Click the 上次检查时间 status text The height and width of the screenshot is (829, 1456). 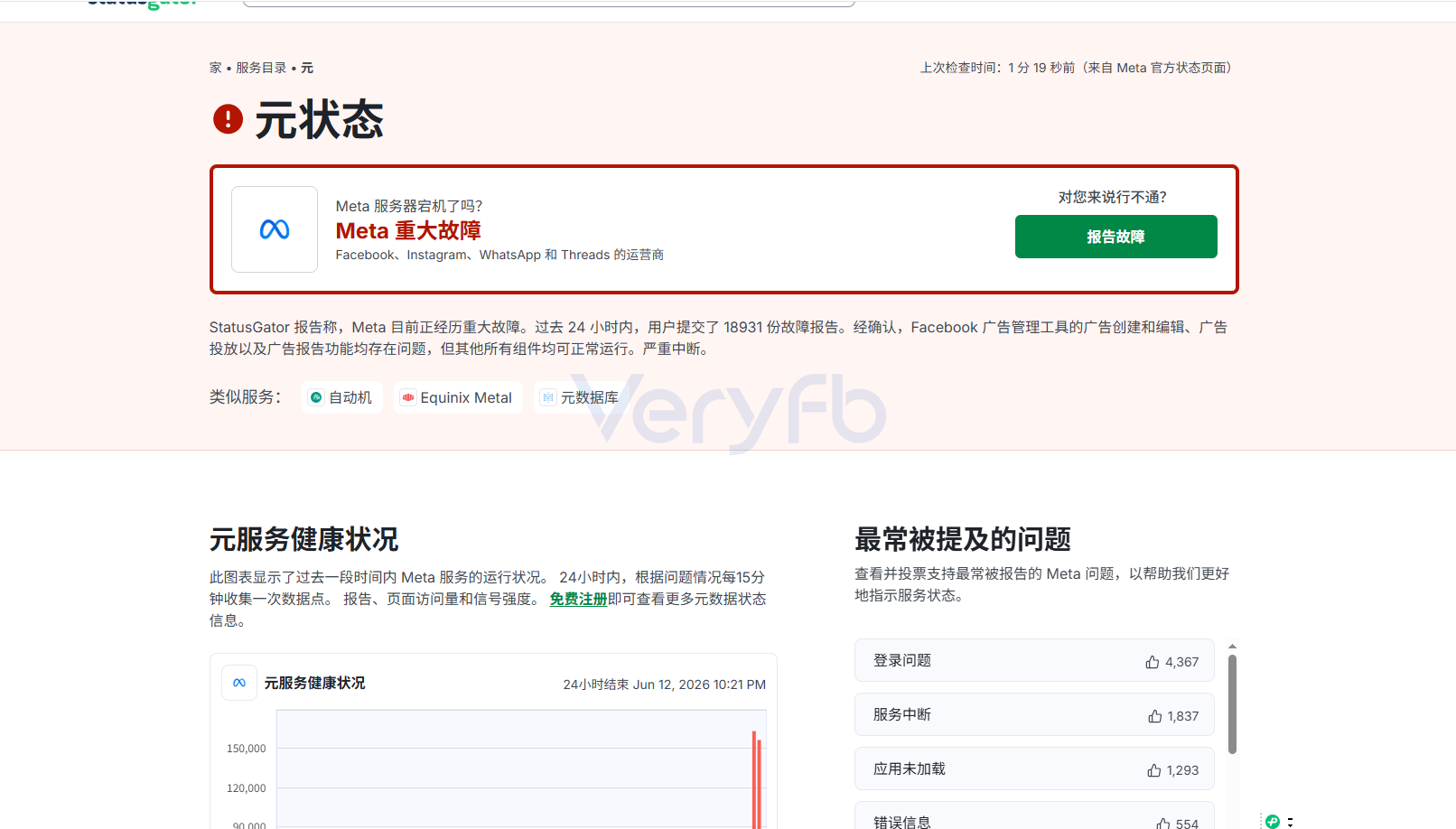point(1076,68)
